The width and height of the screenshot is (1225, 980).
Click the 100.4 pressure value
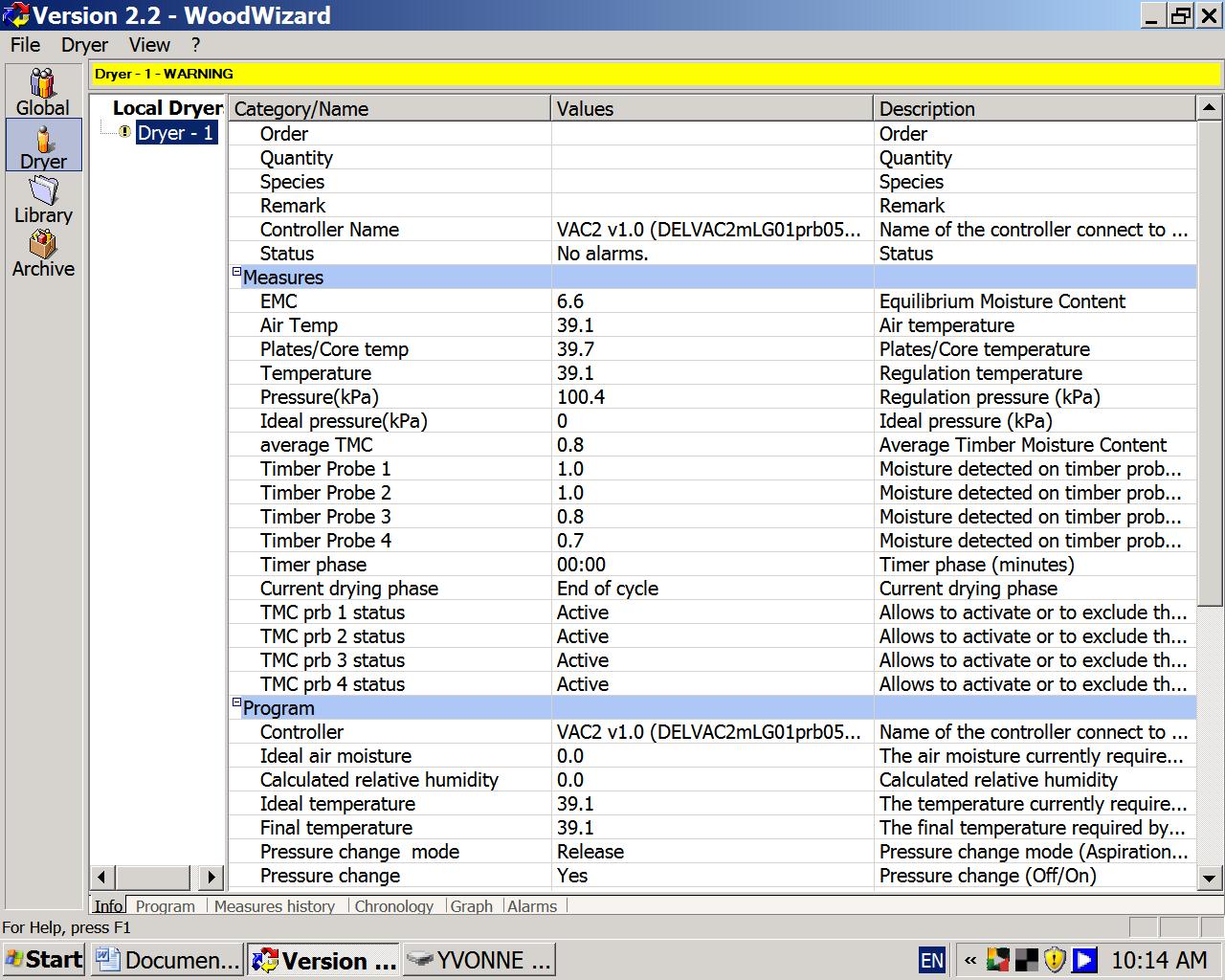point(581,397)
